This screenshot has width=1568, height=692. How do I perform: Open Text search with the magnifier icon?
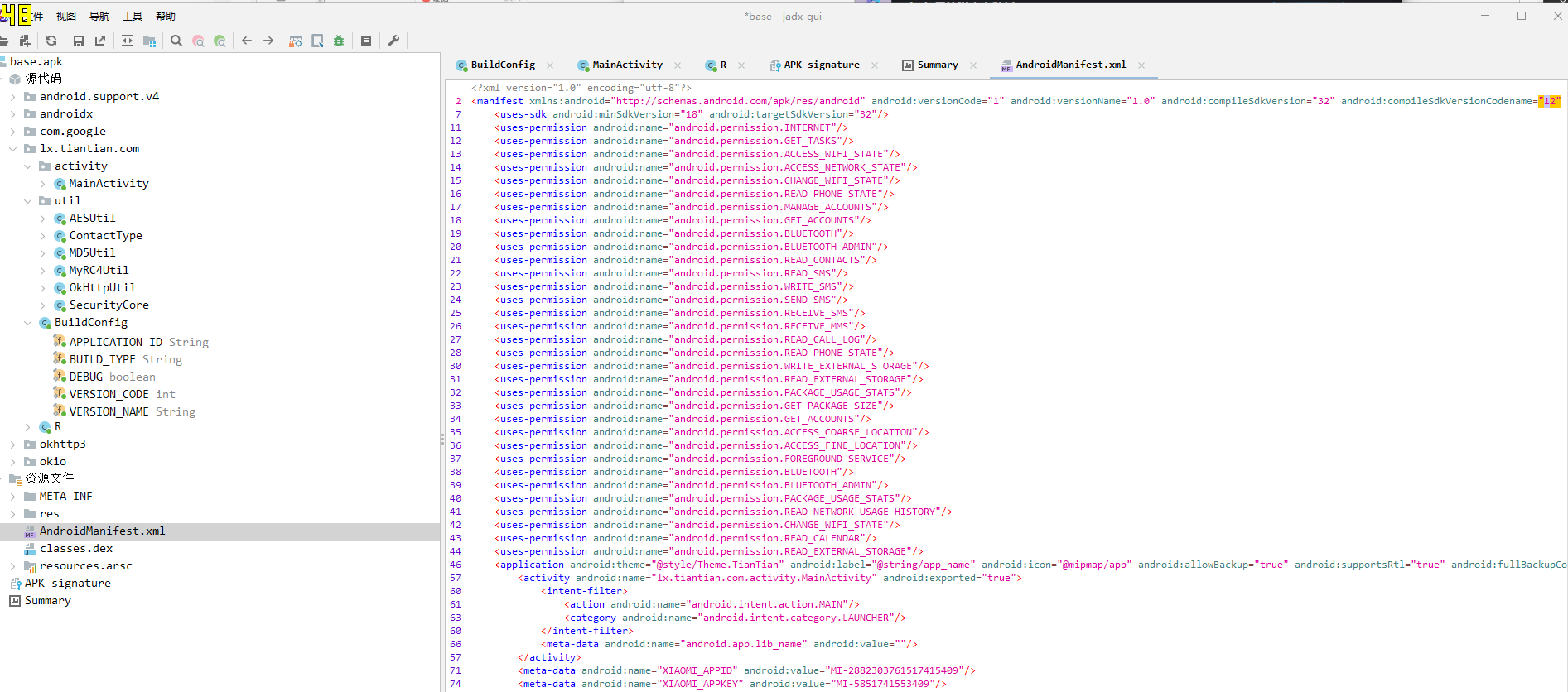coord(176,41)
